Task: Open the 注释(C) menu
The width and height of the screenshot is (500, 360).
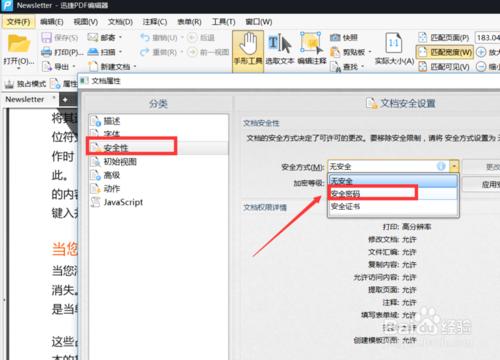Action: click(x=155, y=22)
